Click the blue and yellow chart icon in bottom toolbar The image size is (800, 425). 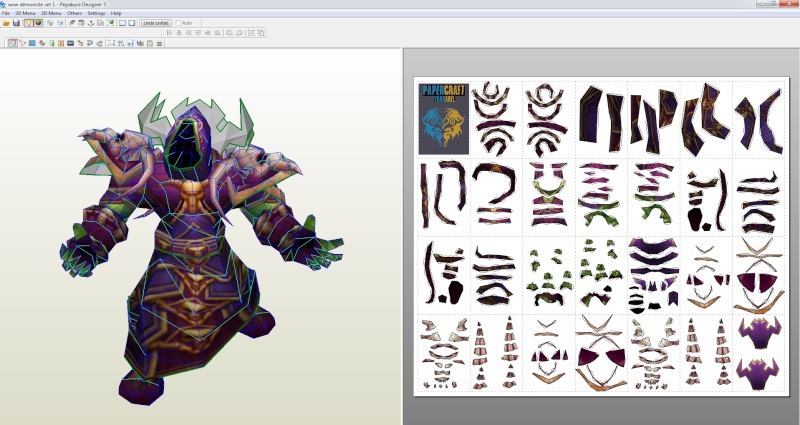click(x=140, y=43)
